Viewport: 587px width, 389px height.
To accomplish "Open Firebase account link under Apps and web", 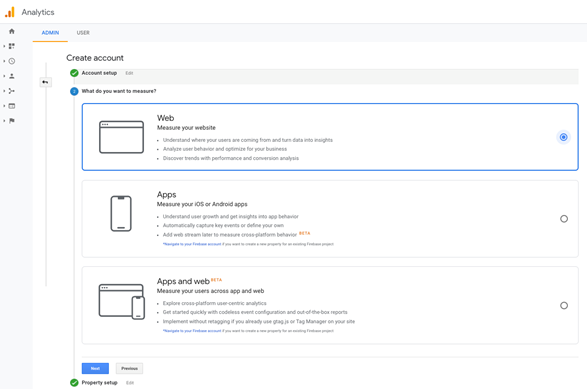I will click(x=192, y=331).
